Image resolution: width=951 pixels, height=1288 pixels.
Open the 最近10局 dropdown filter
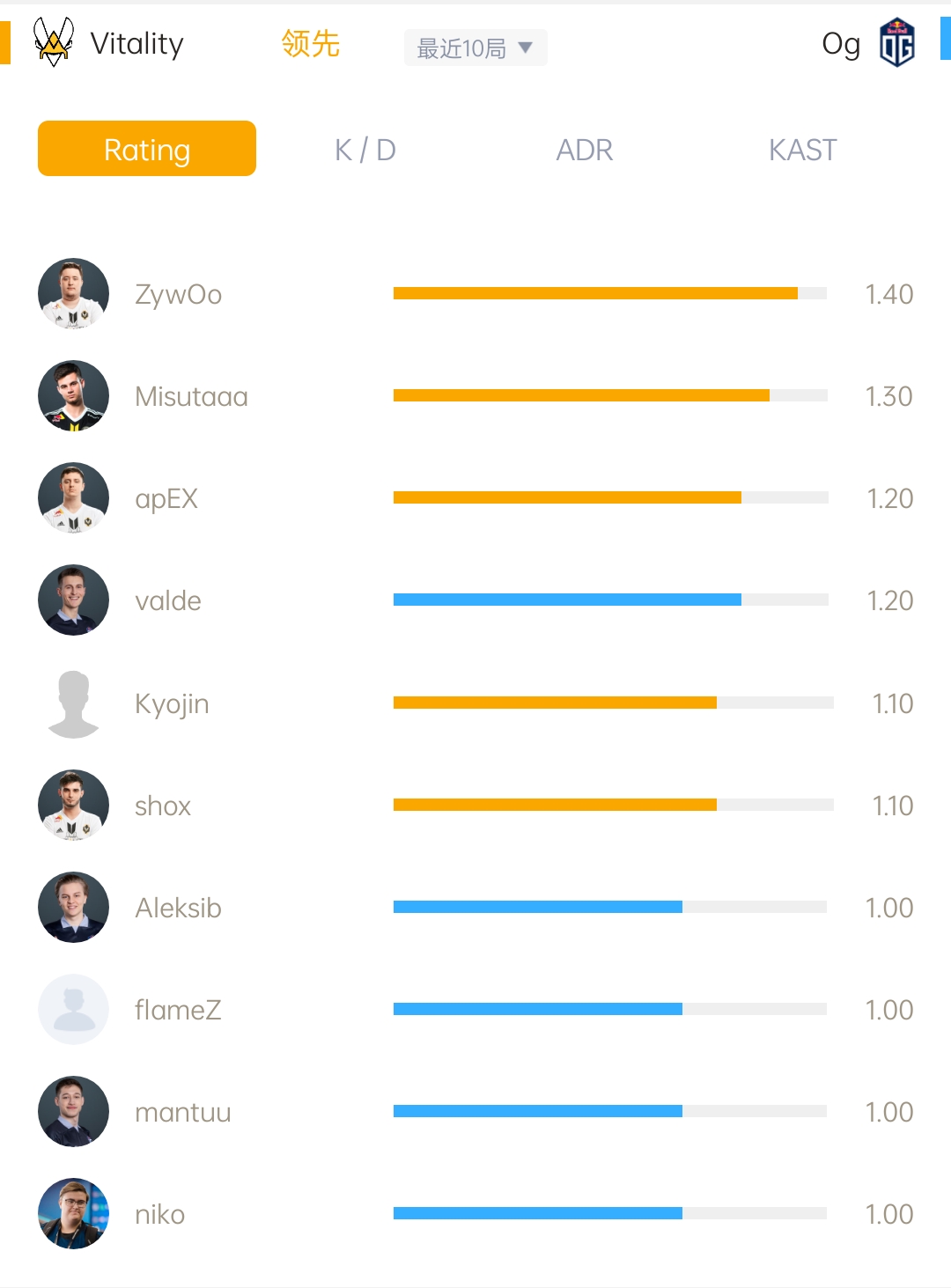475,48
